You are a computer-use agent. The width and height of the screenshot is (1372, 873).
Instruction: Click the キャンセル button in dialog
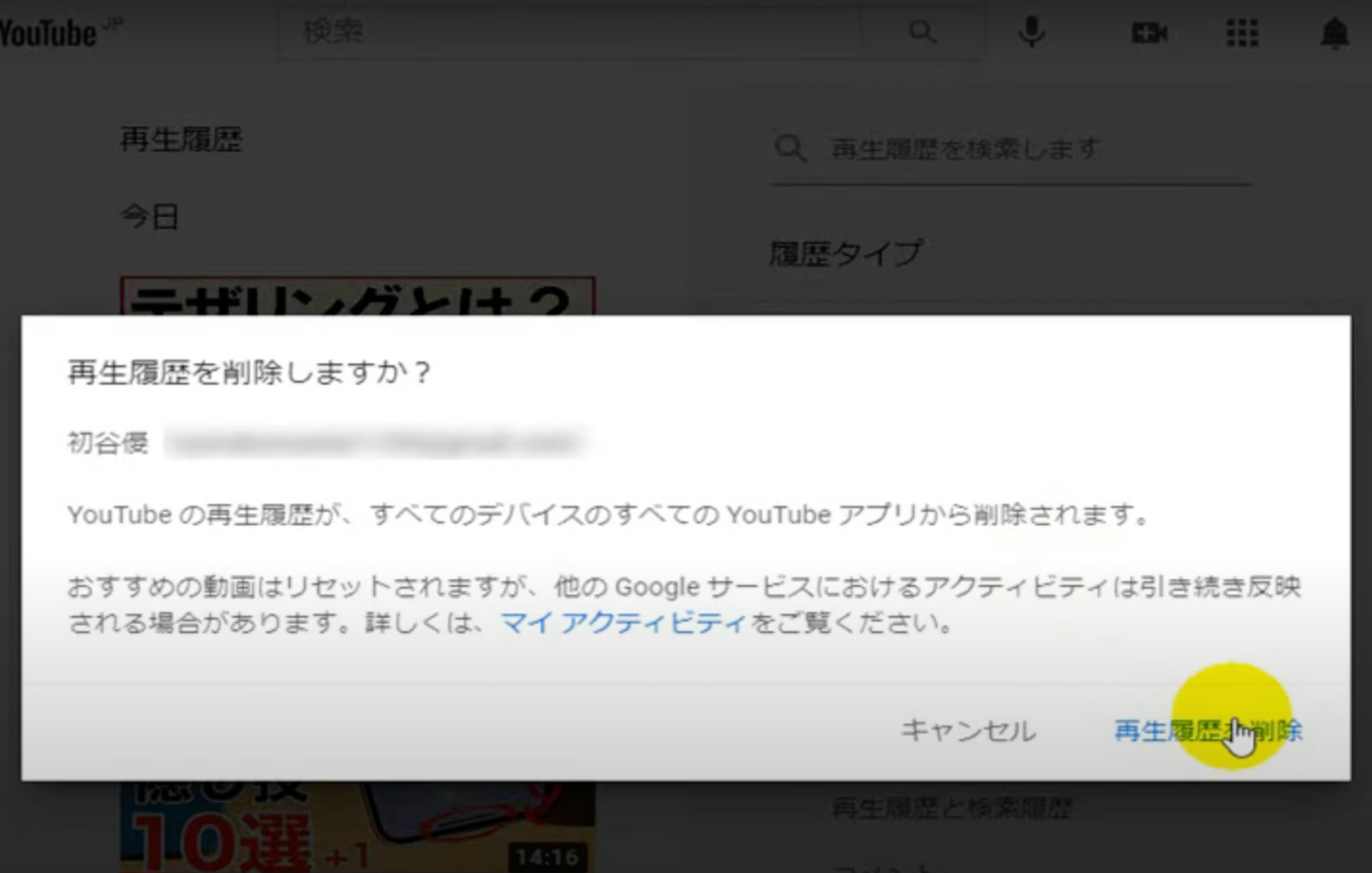tap(968, 731)
